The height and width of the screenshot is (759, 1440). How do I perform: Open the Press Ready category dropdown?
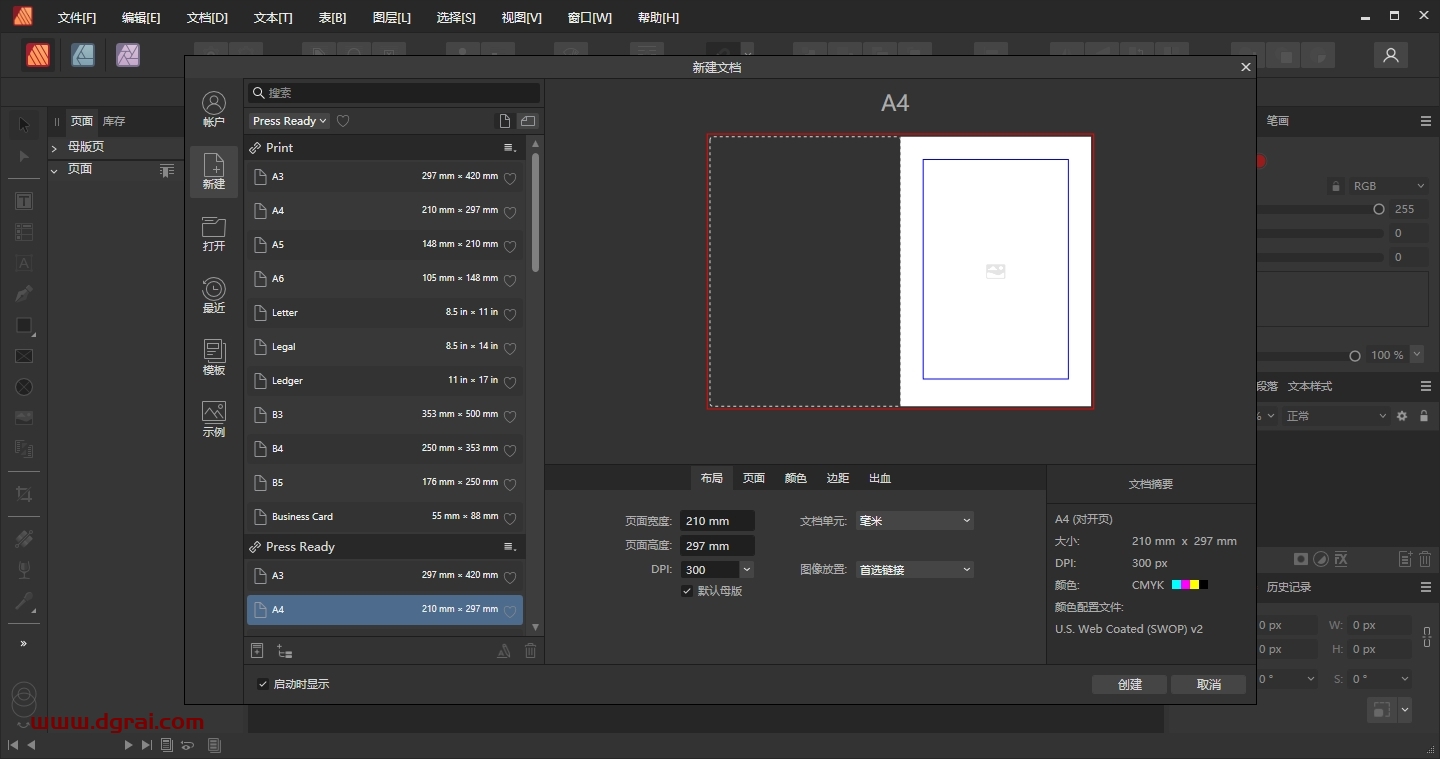click(x=290, y=121)
